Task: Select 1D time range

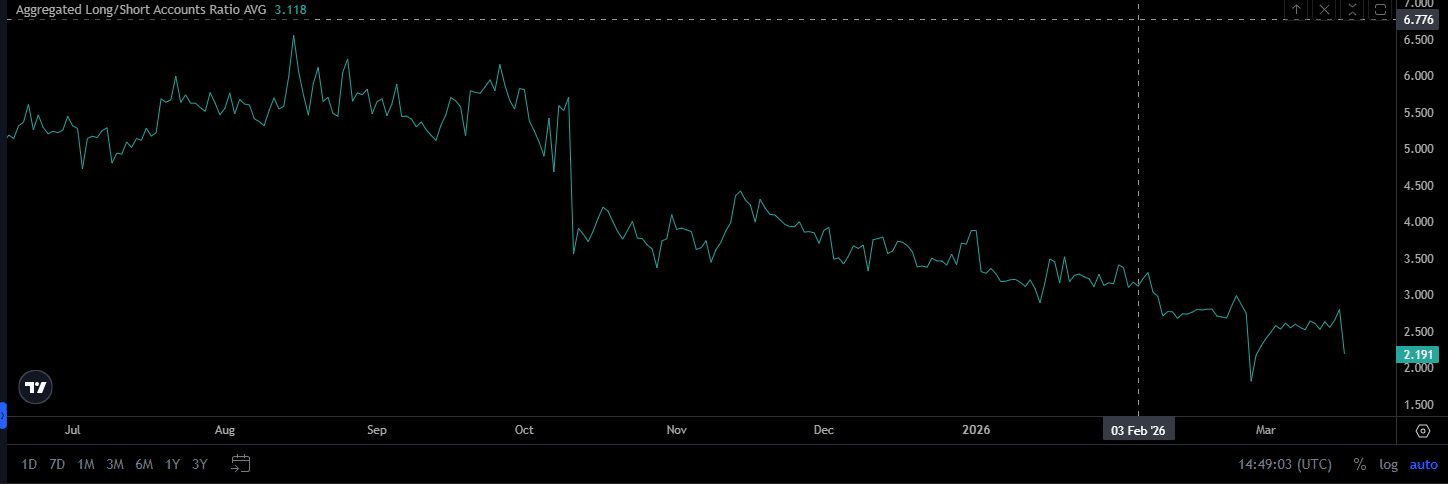Action: 29,464
